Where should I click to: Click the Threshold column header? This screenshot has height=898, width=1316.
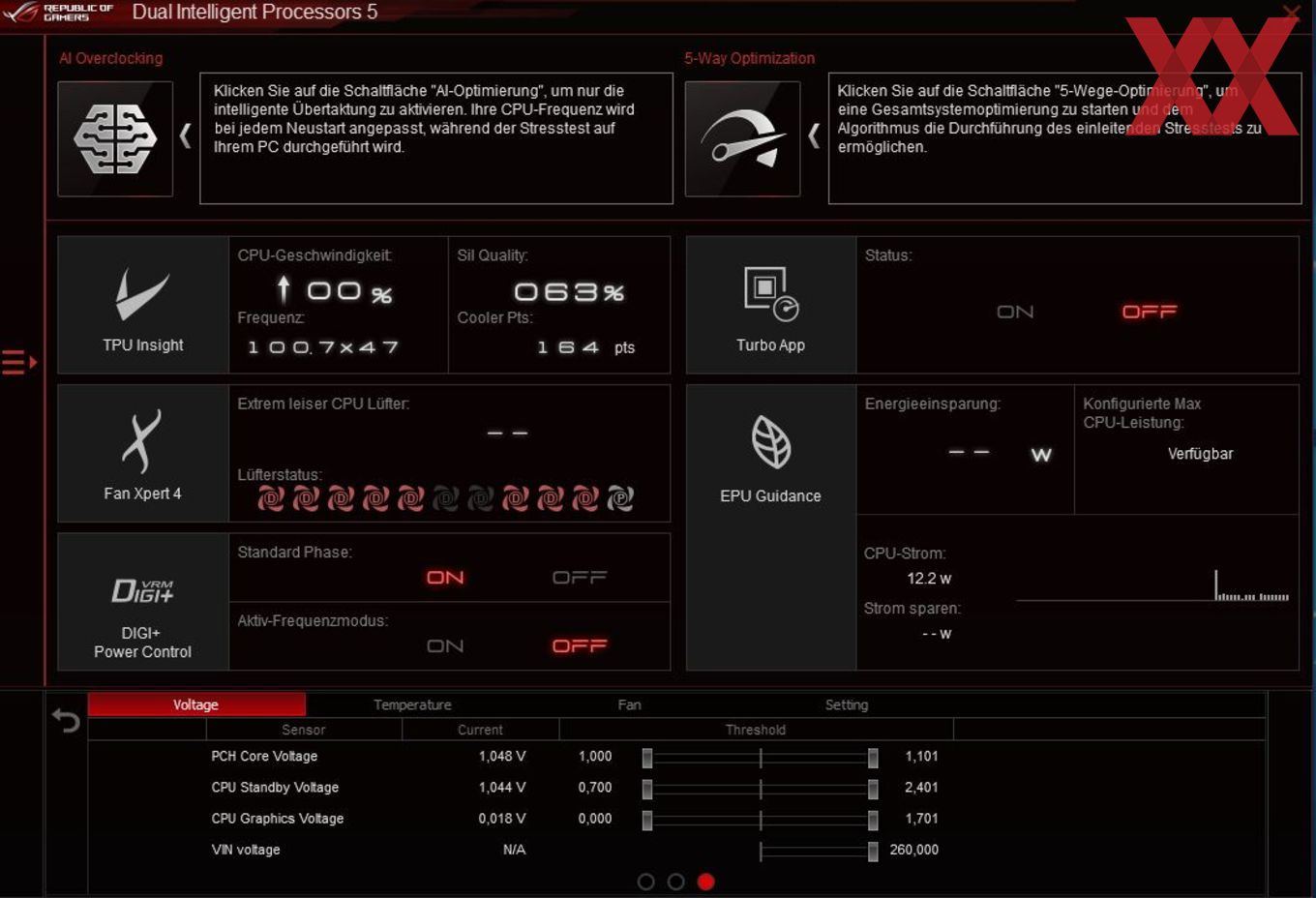pos(756,730)
